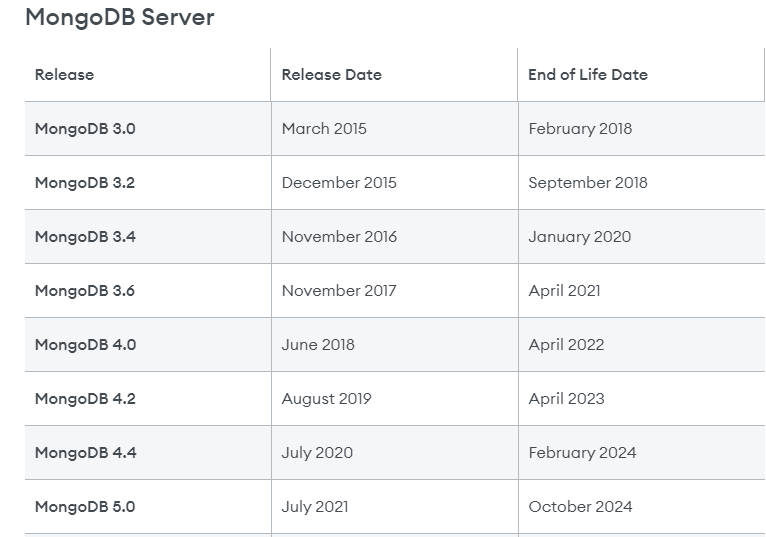Click the June 2018 date cell
The image size is (766, 537).
coord(318,344)
